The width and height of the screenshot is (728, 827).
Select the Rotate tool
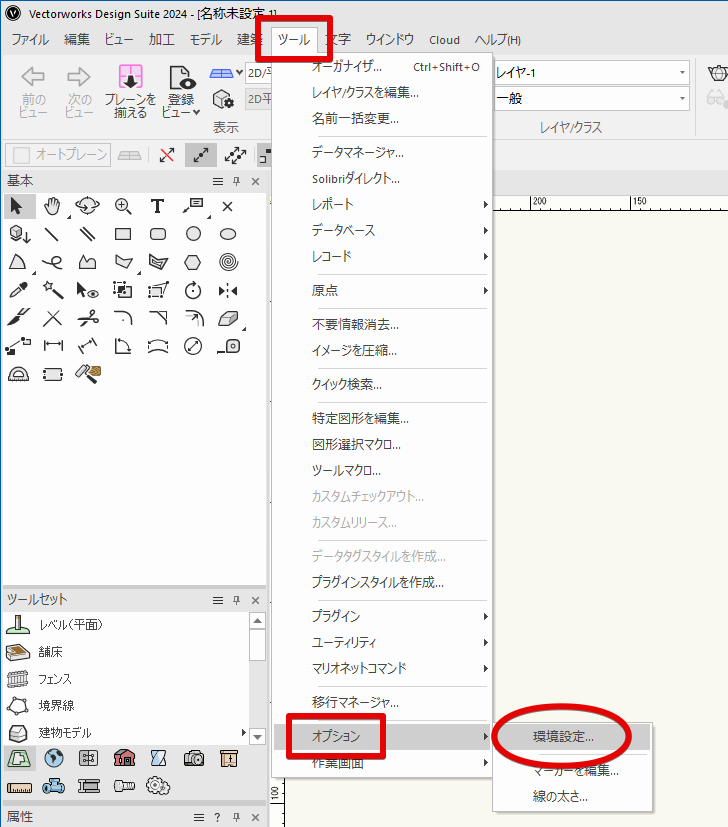click(x=193, y=290)
